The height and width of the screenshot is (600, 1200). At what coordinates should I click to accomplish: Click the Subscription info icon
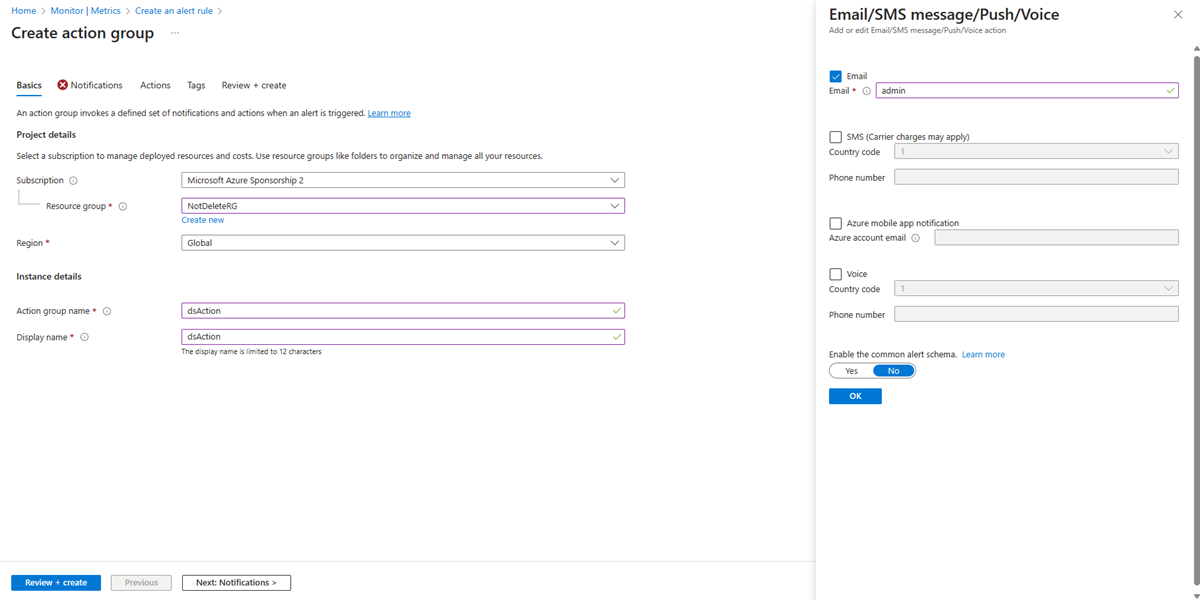pos(74,181)
